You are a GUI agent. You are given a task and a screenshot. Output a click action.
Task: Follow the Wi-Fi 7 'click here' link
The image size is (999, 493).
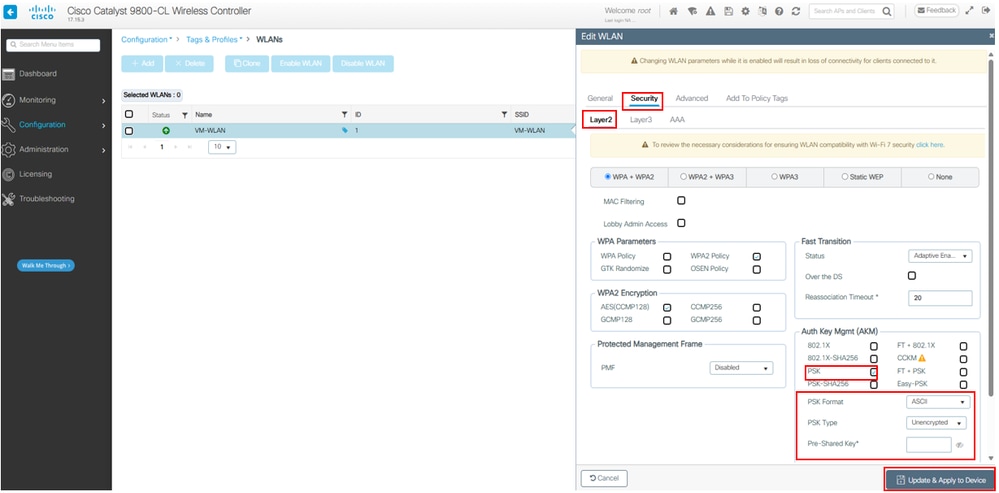tap(930, 145)
